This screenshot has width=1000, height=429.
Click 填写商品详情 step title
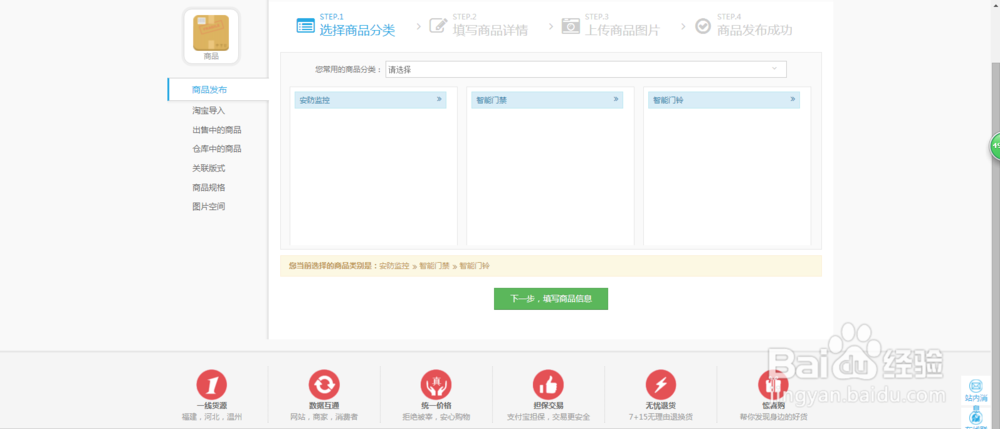[x=490, y=30]
